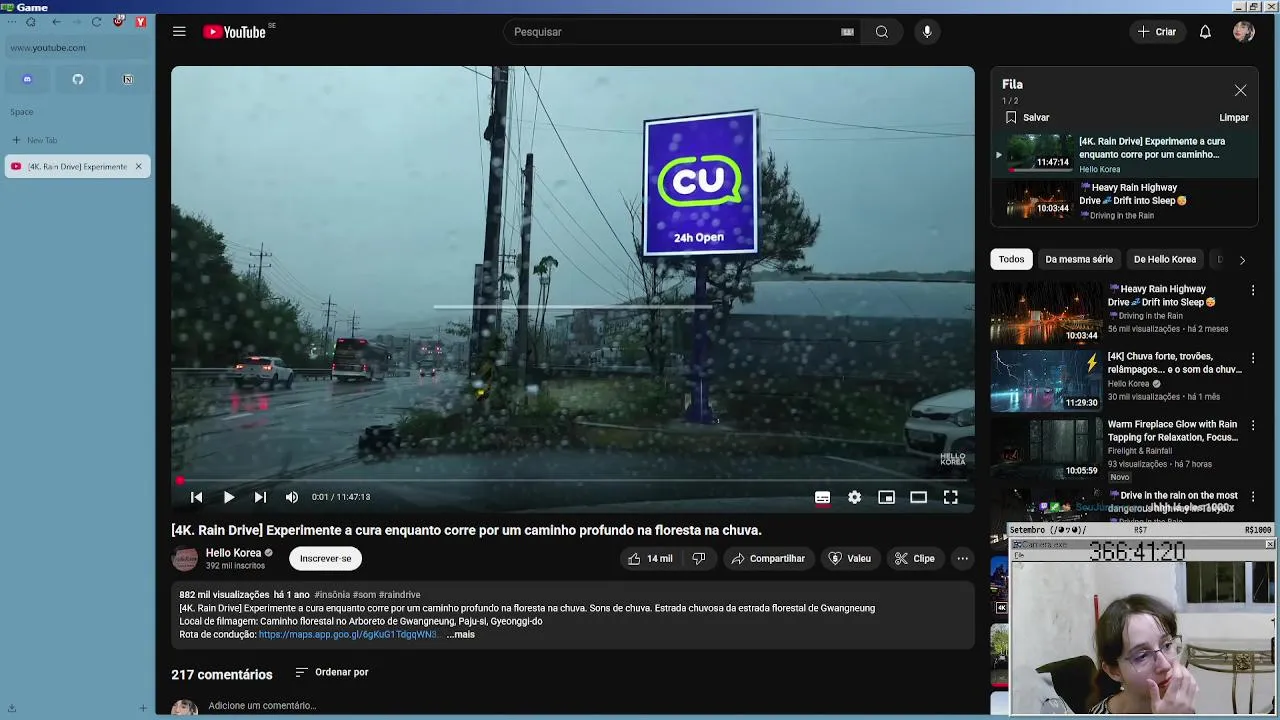Open video player settings gear

point(854,497)
